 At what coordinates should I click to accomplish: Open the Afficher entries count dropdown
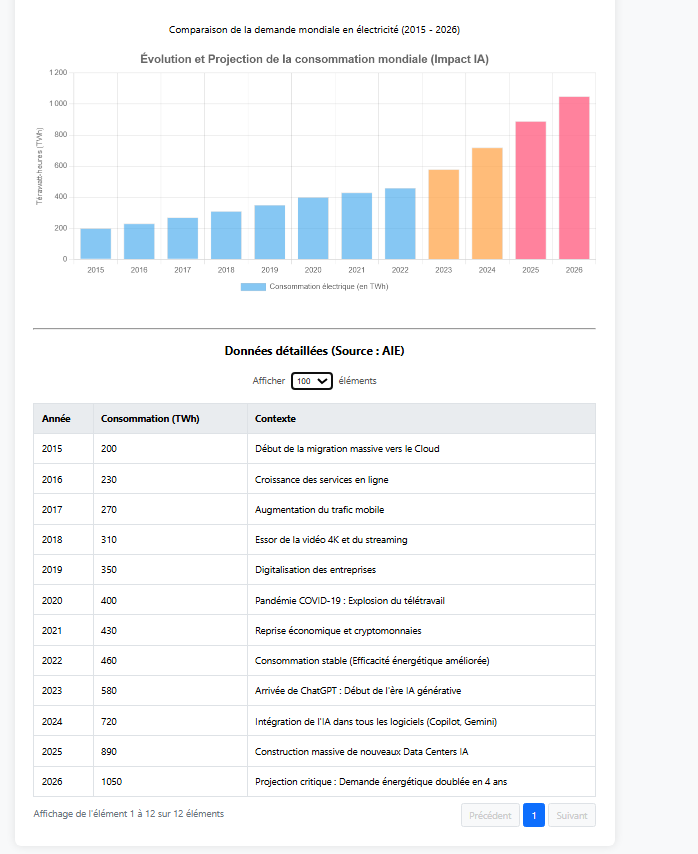[311, 381]
